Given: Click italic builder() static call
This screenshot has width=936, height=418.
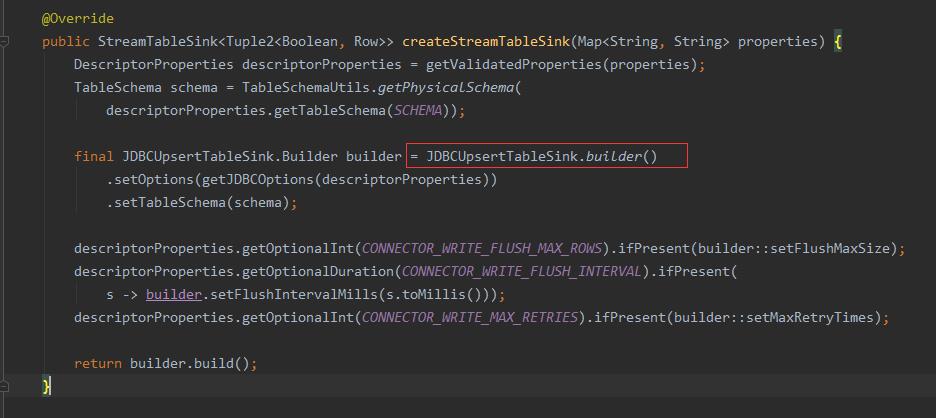Looking at the screenshot, I should 621,156.
